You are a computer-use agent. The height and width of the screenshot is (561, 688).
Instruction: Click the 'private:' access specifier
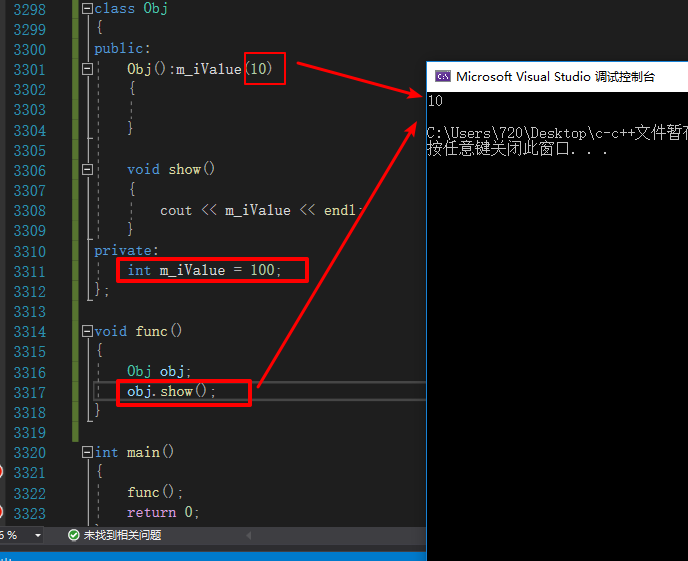(x=126, y=250)
